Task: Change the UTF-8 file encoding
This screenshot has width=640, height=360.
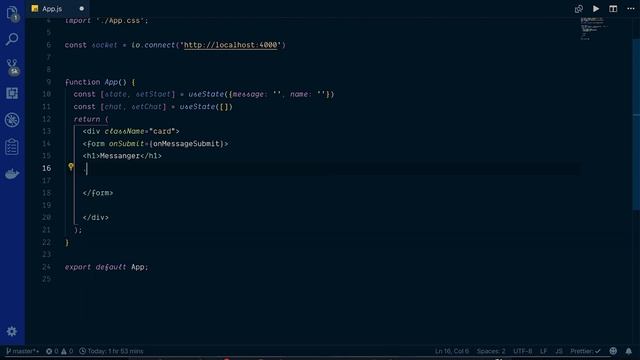Action: 522,351
